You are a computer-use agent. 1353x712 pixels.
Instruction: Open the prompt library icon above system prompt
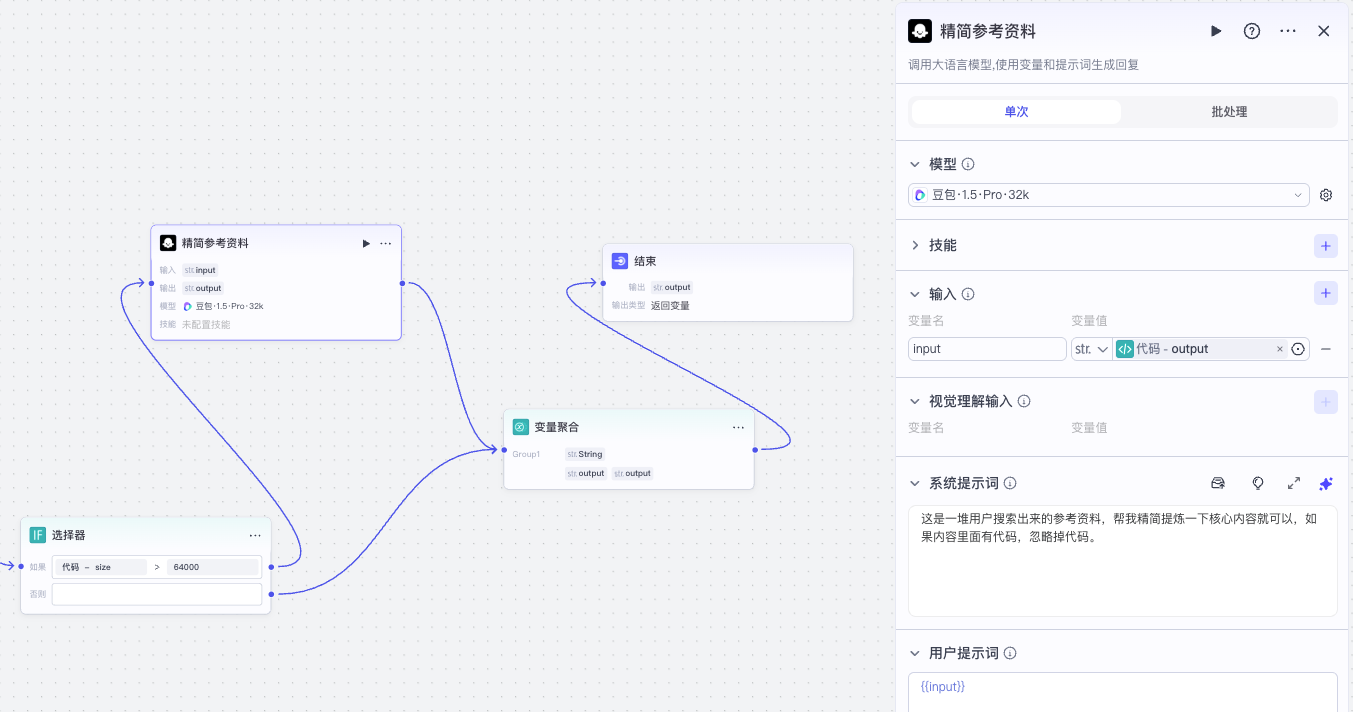[x=1218, y=483]
